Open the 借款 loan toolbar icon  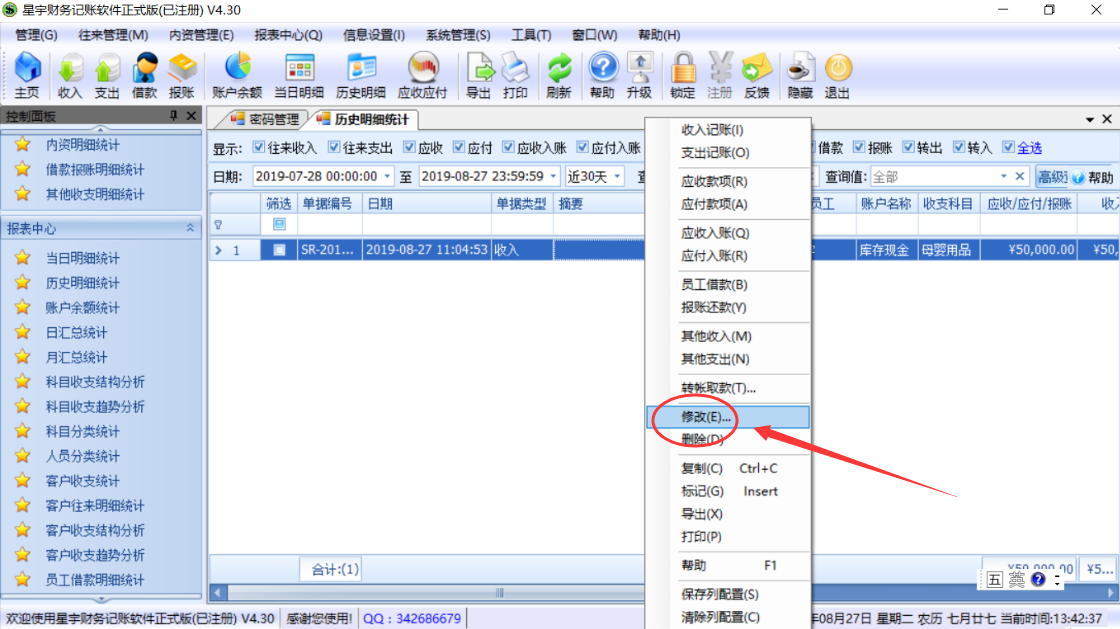coord(144,75)
